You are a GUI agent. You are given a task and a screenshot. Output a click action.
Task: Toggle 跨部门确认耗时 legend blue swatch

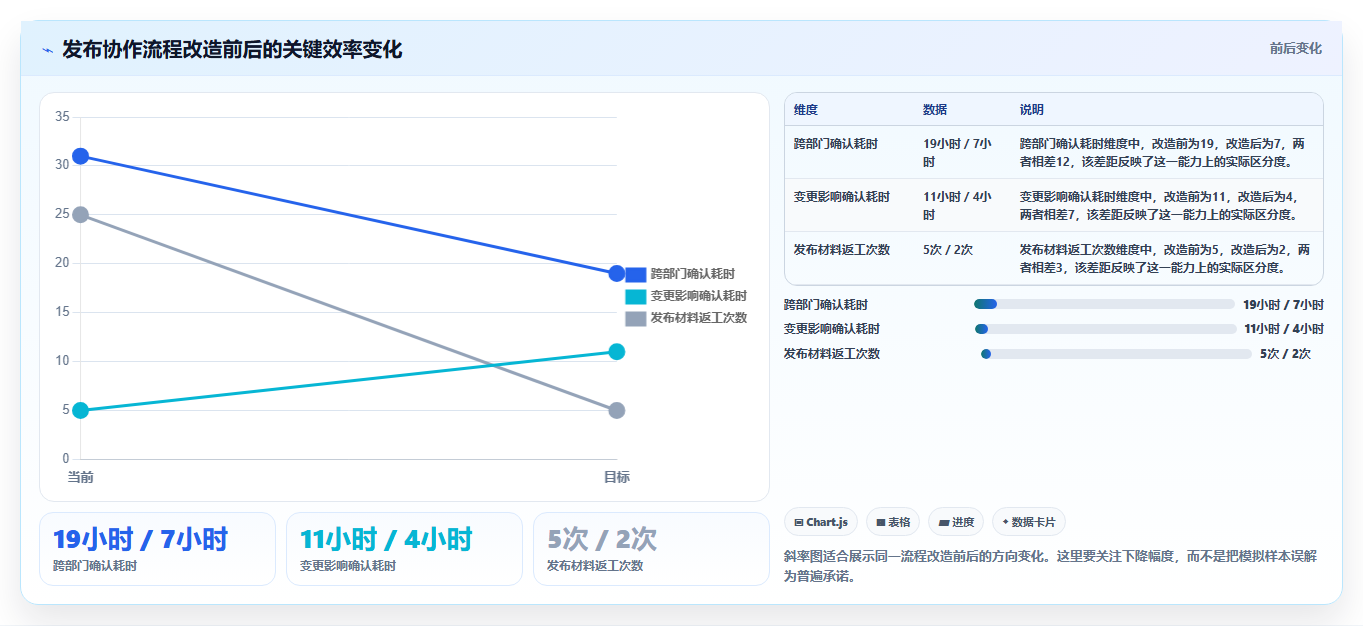636,274
